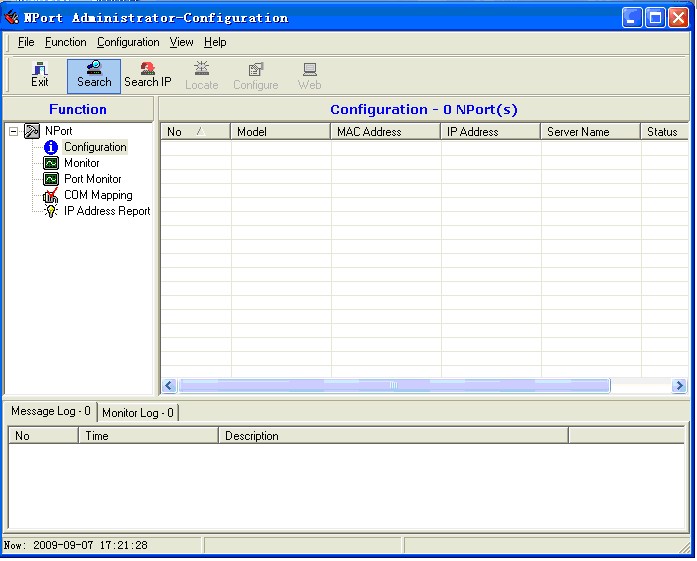Open the Help menu
Screen dimensions: 697x561
click(215, 42)
